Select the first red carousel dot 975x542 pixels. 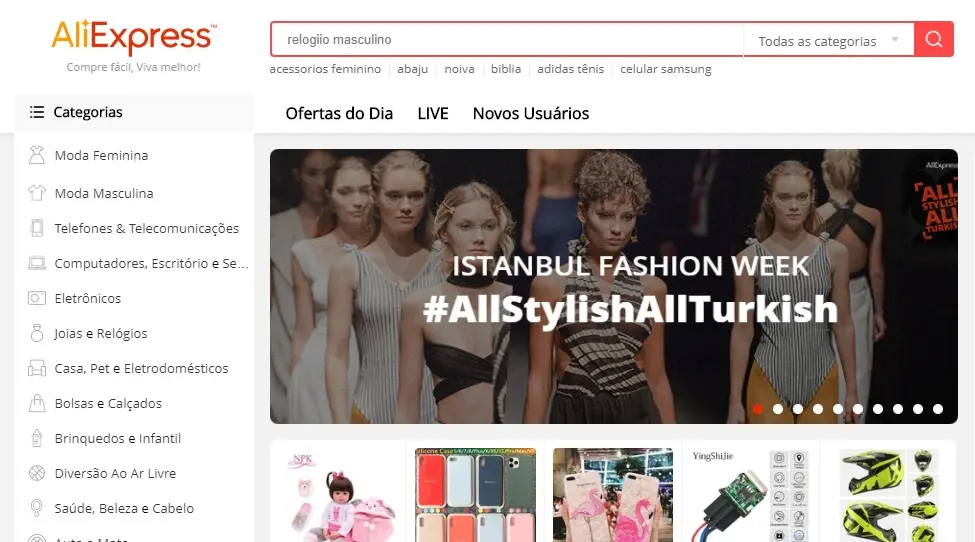pos(758,409)
